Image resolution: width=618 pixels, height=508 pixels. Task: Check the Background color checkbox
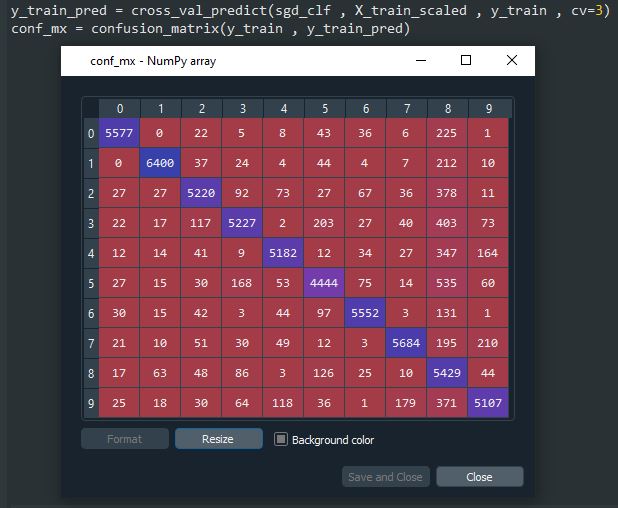click(281, 440)
